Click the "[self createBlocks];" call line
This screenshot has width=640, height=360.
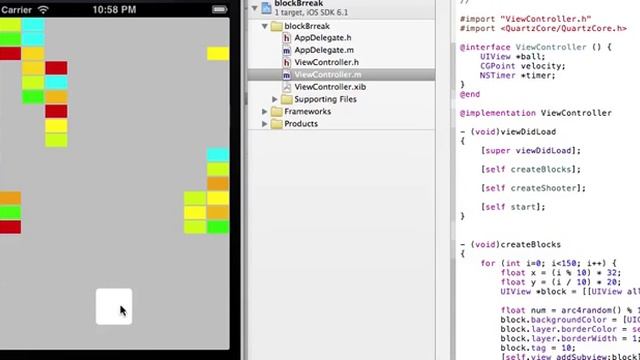tap(531, 169)
